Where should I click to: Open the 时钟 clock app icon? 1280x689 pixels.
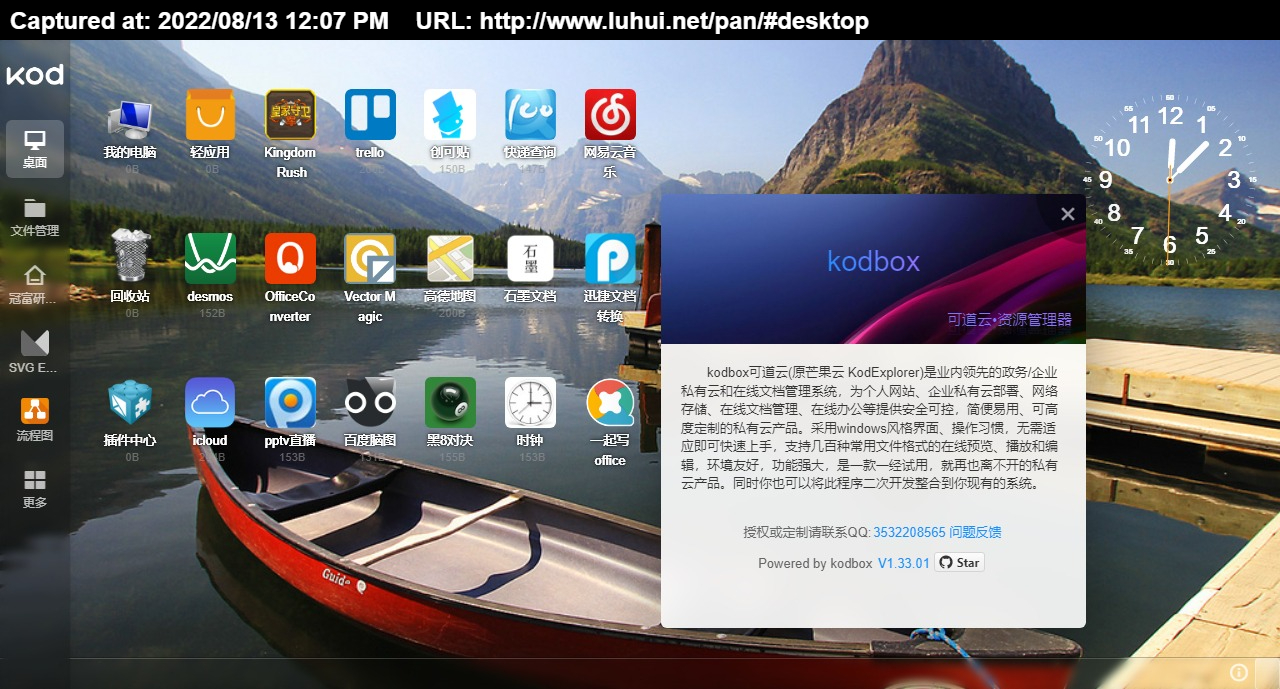click(530, 403)
